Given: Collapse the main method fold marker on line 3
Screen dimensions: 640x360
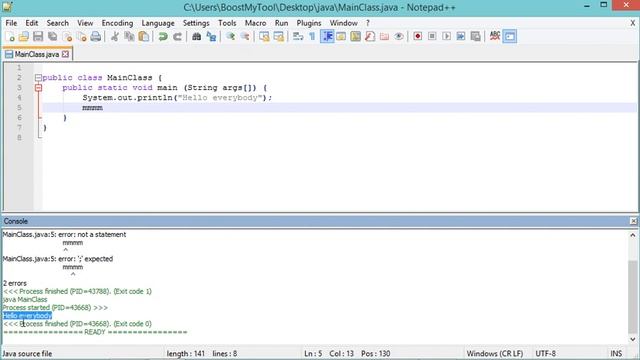Looking at the screenshot, I should click(38, 88).
